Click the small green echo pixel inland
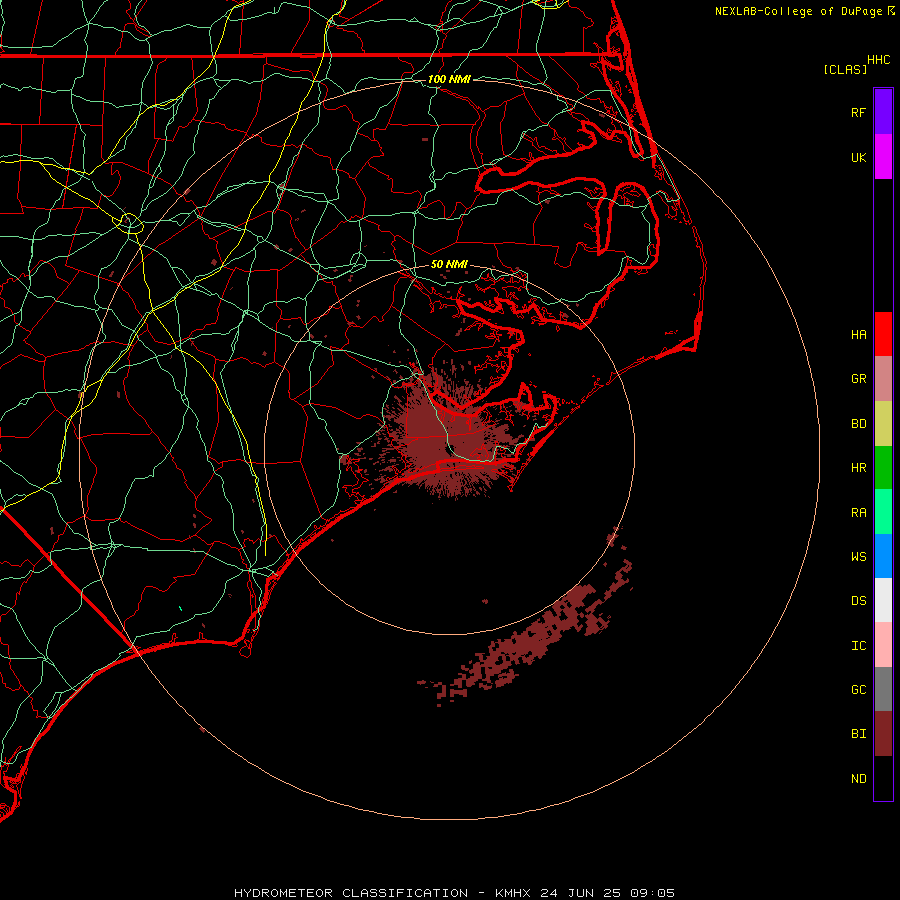Viewport: 900px width, 900px height. tap(180, 608)
